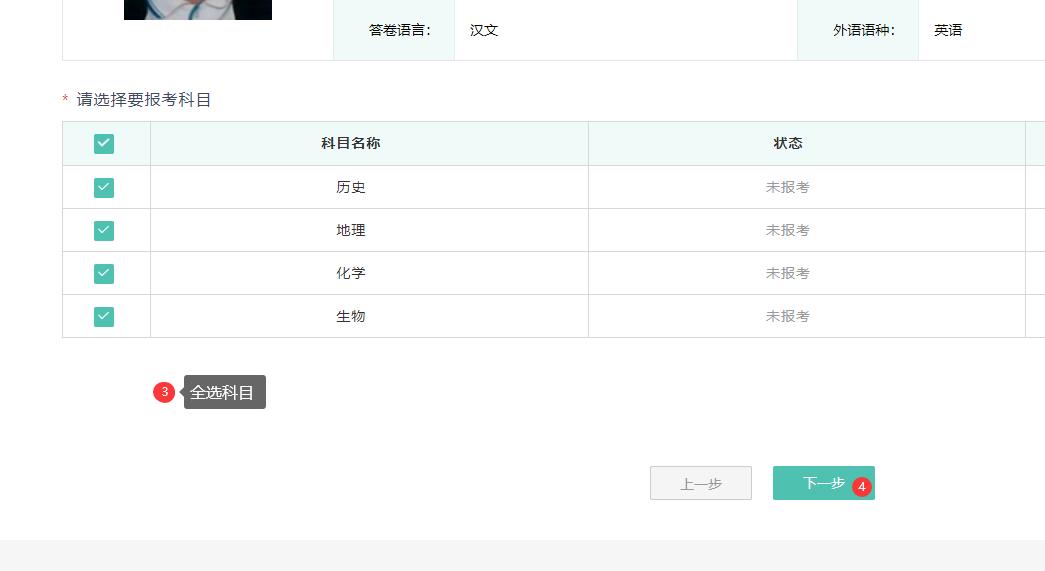Viewport: 1045px width, 571px height.
Task: Toggle the select-all checkbox in table header
Action: pos(104,144)
